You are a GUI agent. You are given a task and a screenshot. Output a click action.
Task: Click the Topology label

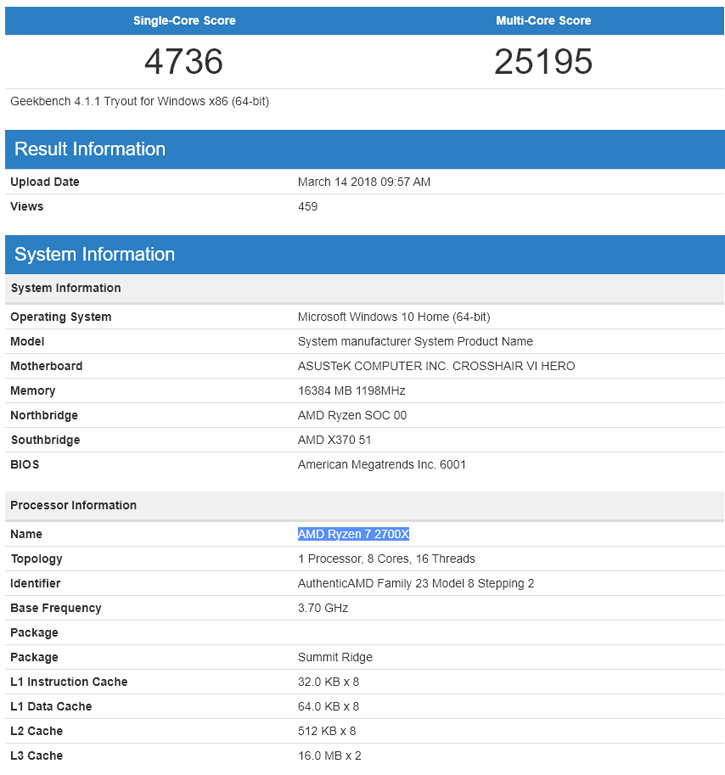tap(37, 559)
